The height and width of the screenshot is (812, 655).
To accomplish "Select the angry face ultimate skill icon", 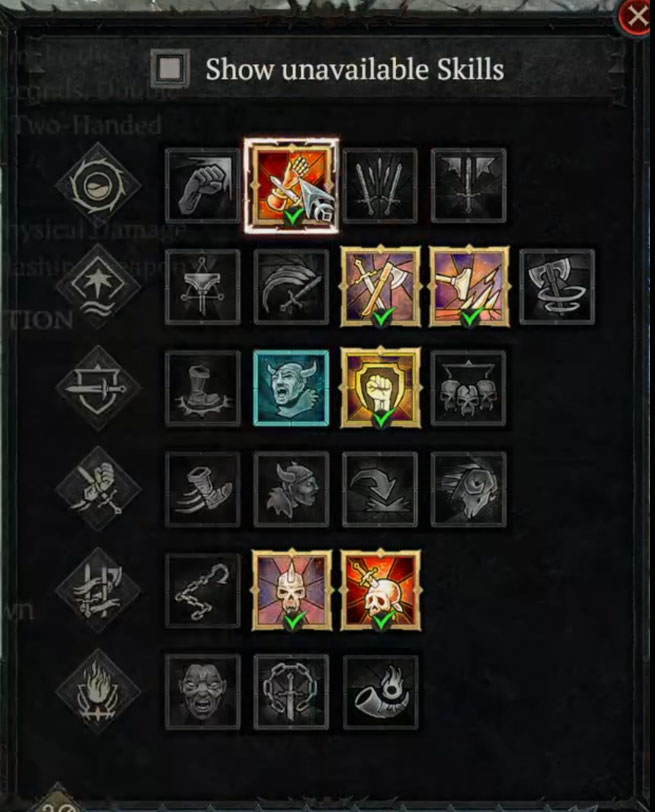I will 202,692.
